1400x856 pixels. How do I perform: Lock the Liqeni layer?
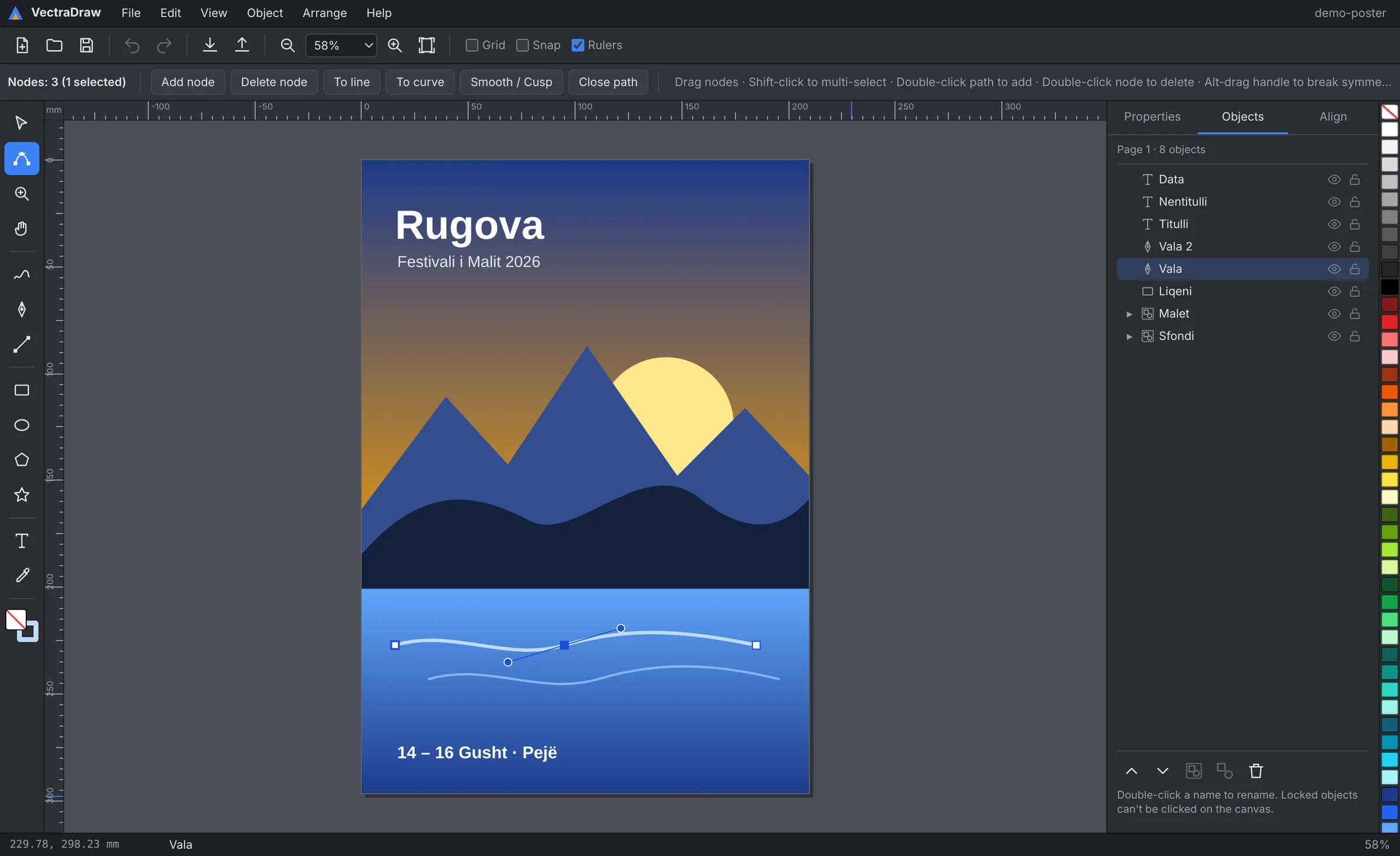(x=1354, y=291)
